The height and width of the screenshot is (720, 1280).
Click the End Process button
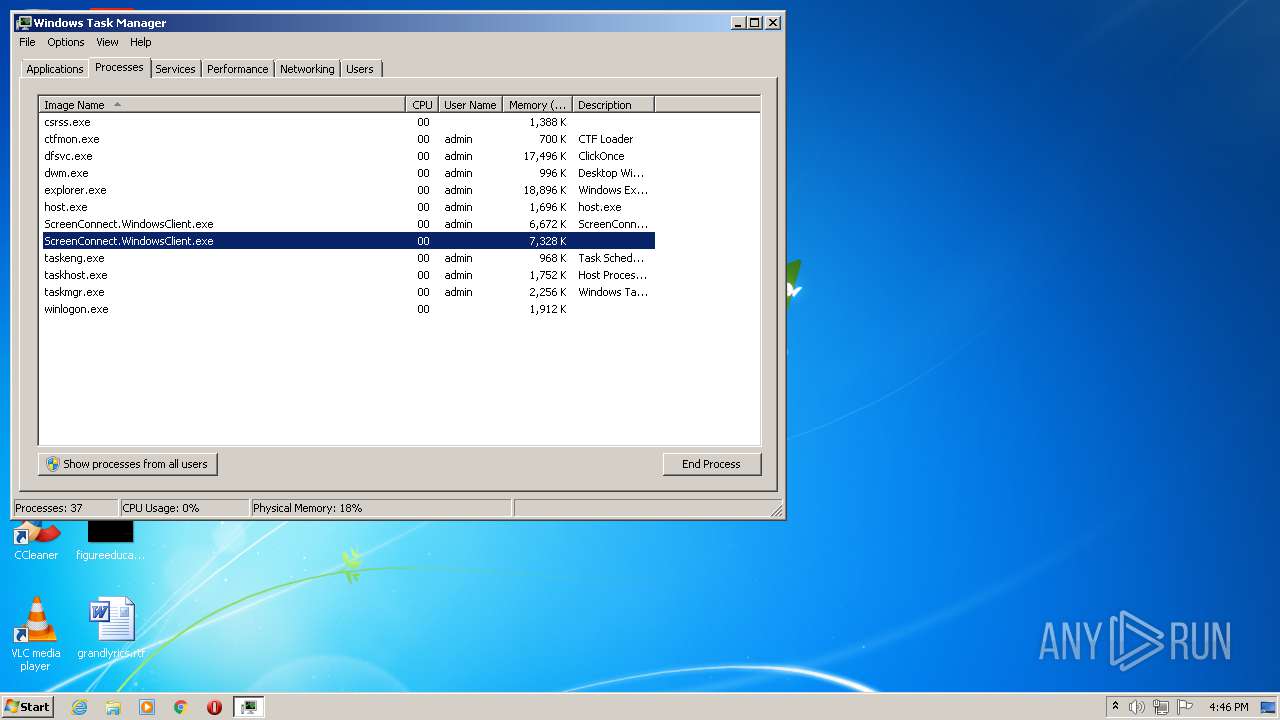[x=712, y=464]
